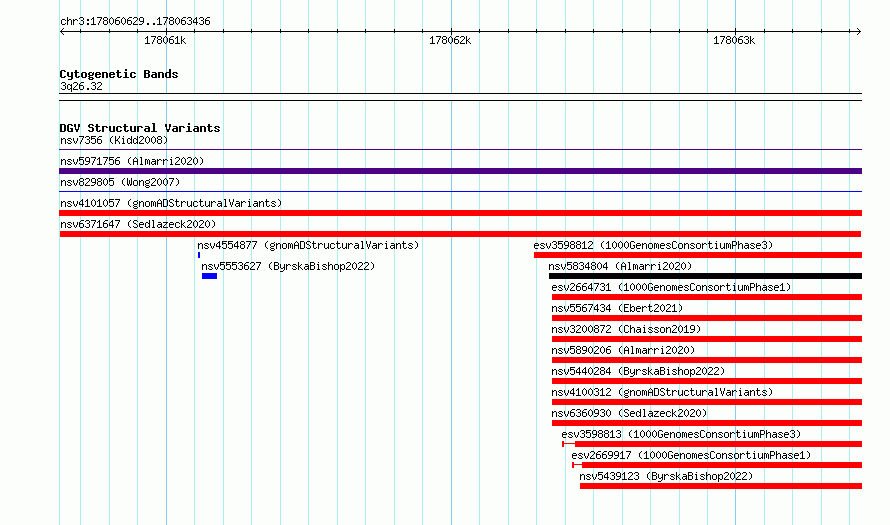Click the 3q26.32 band label
This screenshot has height=525, width=890.
coord(81,86)
